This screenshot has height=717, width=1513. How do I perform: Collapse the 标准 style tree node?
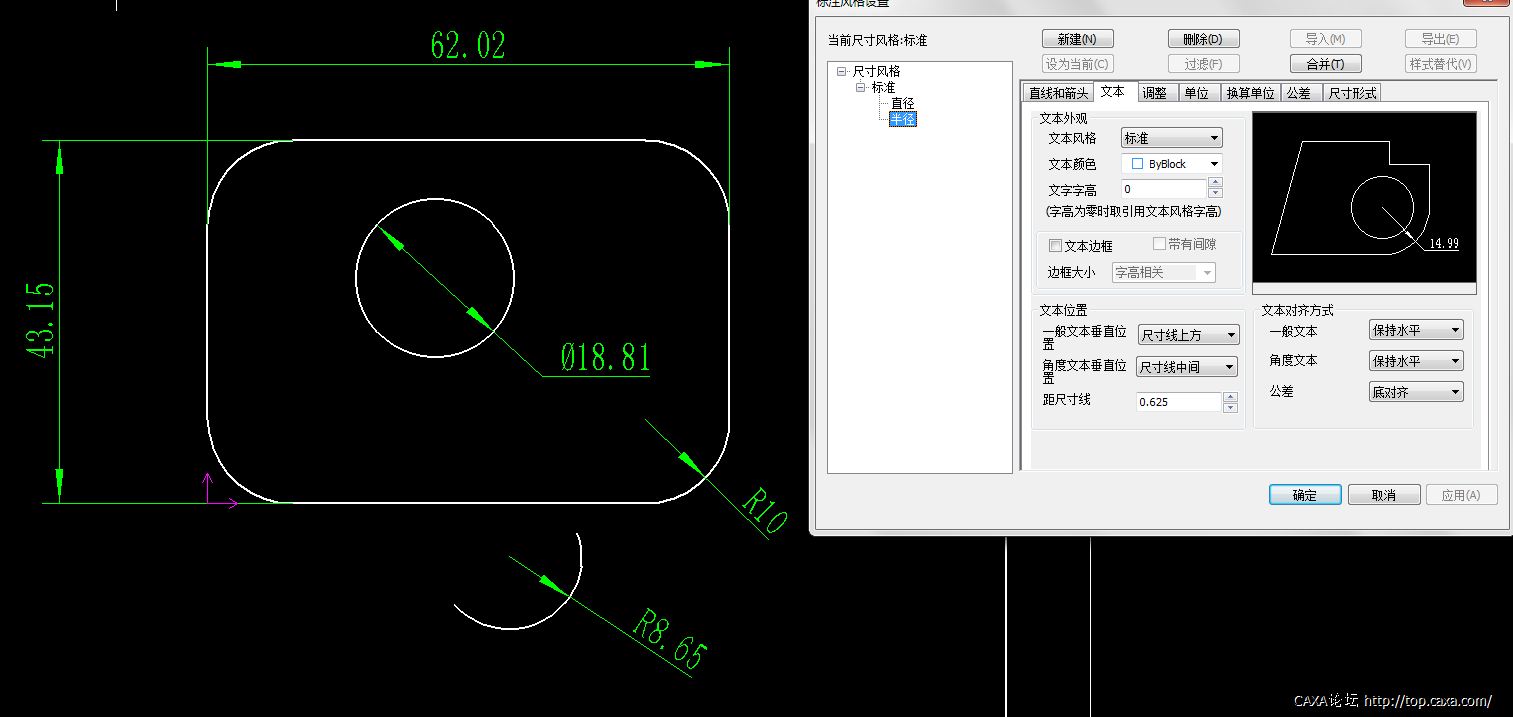click(x=860, y=88)
